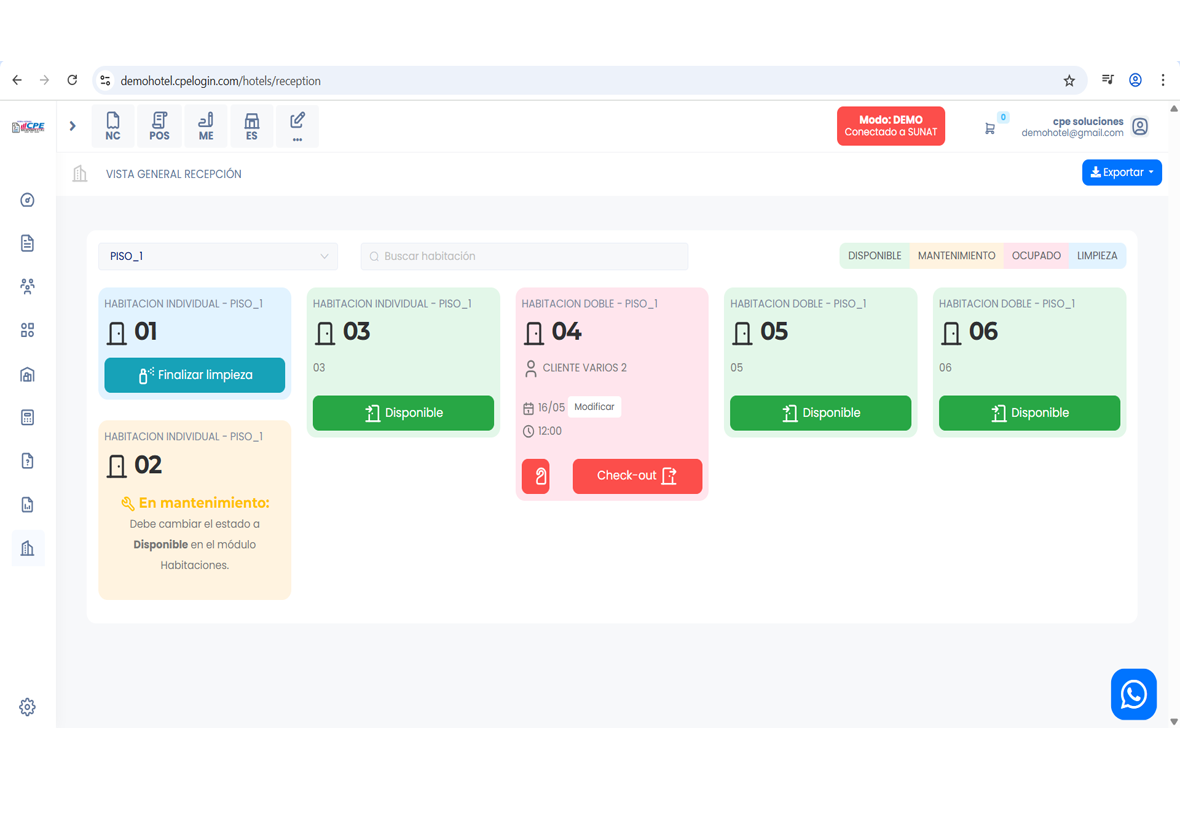The height and width of the screenshot is (834, 1180).
Task: Open the NC document shortcut
Action: [113, 126]
